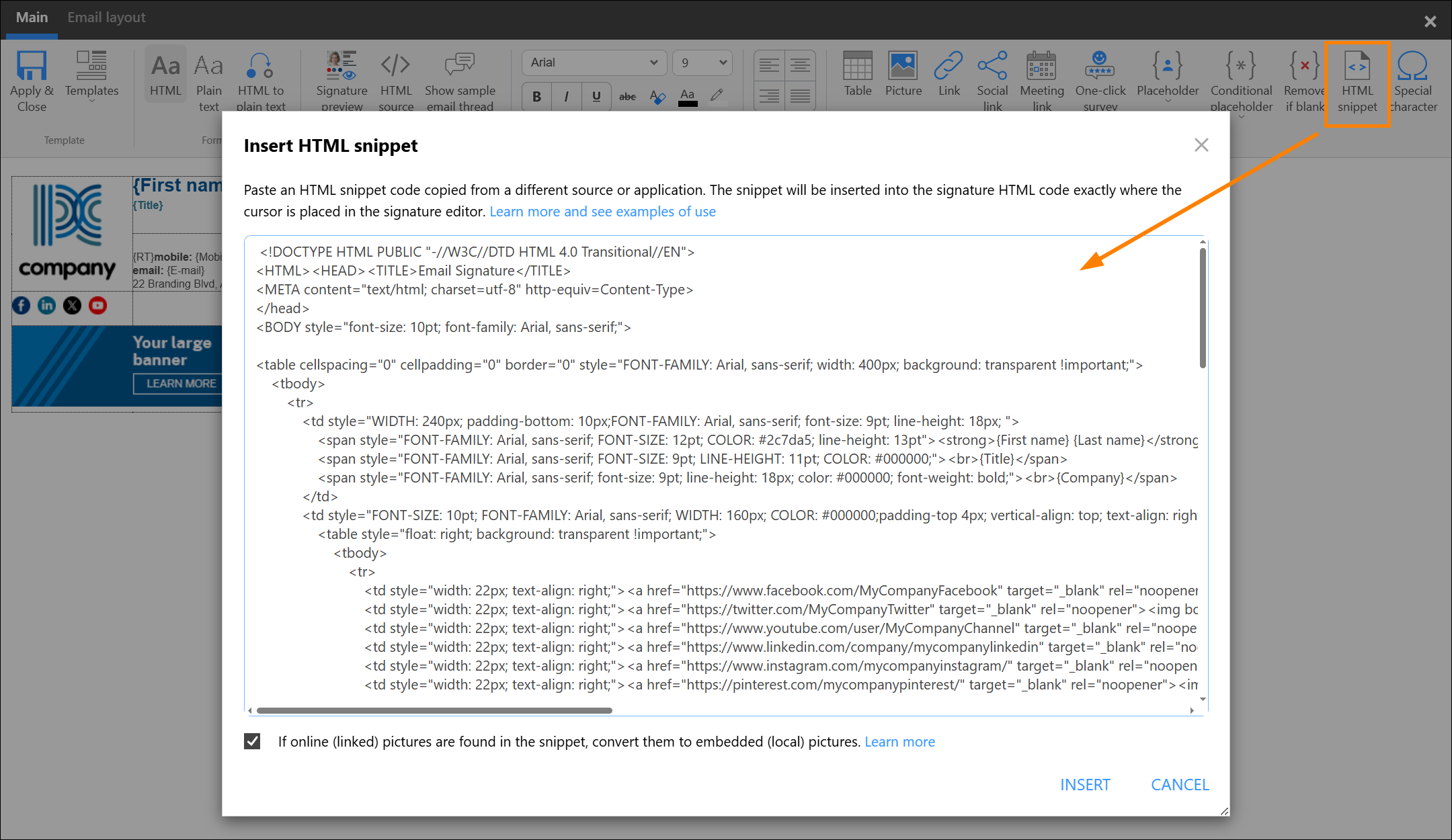
Task: Switch to HTML format mode
Action: click(165, 74)
